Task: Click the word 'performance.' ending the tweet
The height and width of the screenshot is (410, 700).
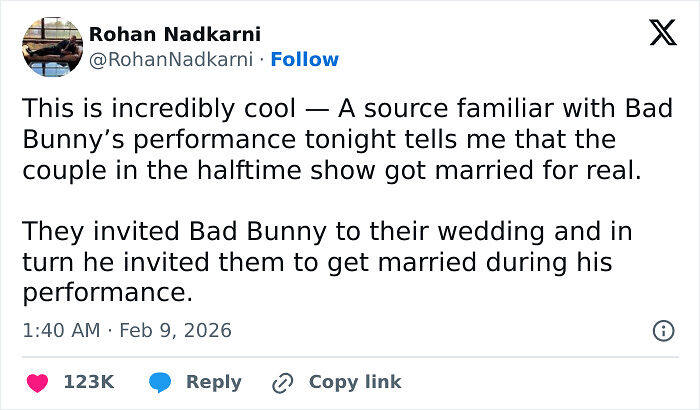Action: point(105,294)
